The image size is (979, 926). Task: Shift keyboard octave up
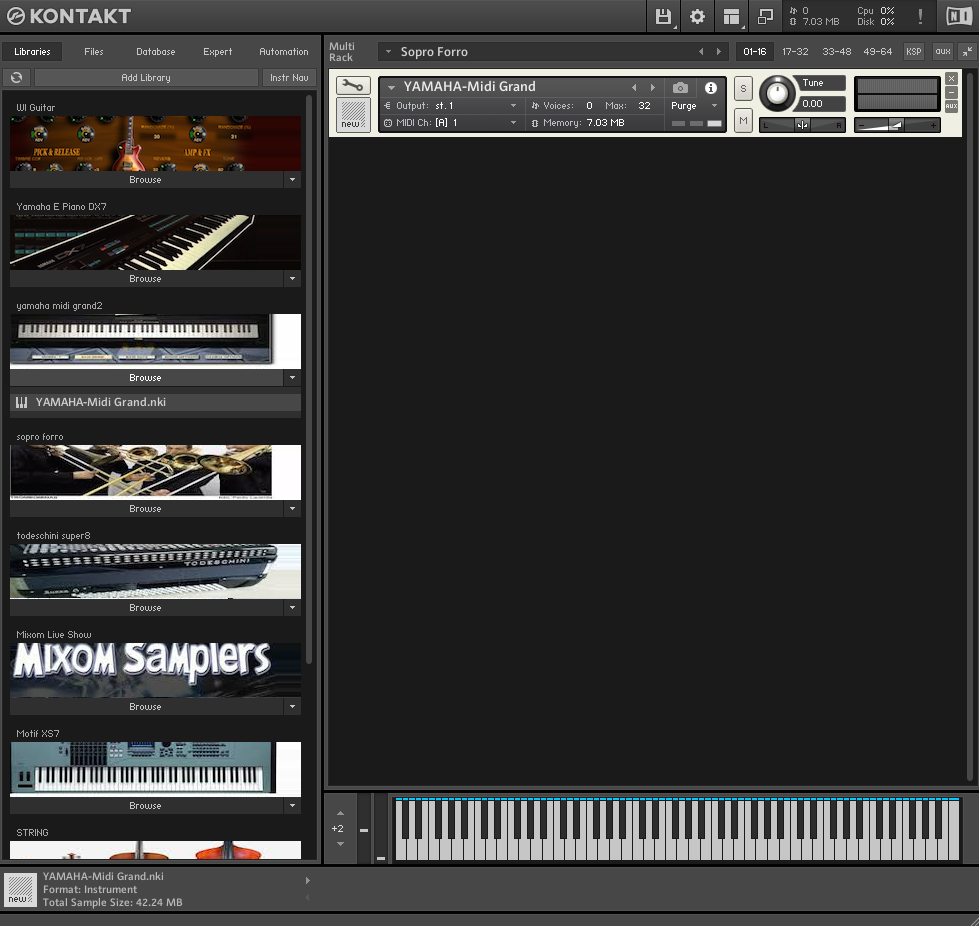(340, 813)
